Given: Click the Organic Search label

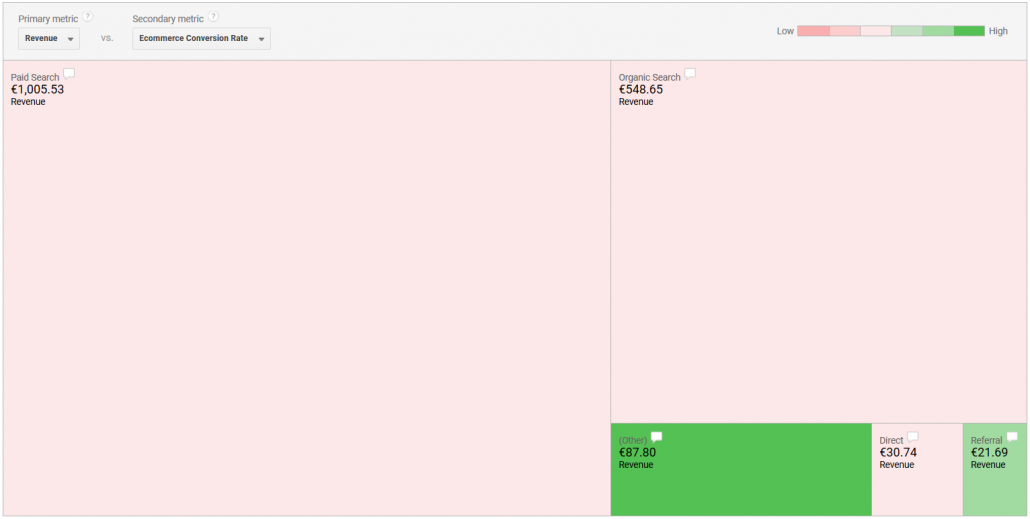Looking at the screenshot, I should (650, 78).
